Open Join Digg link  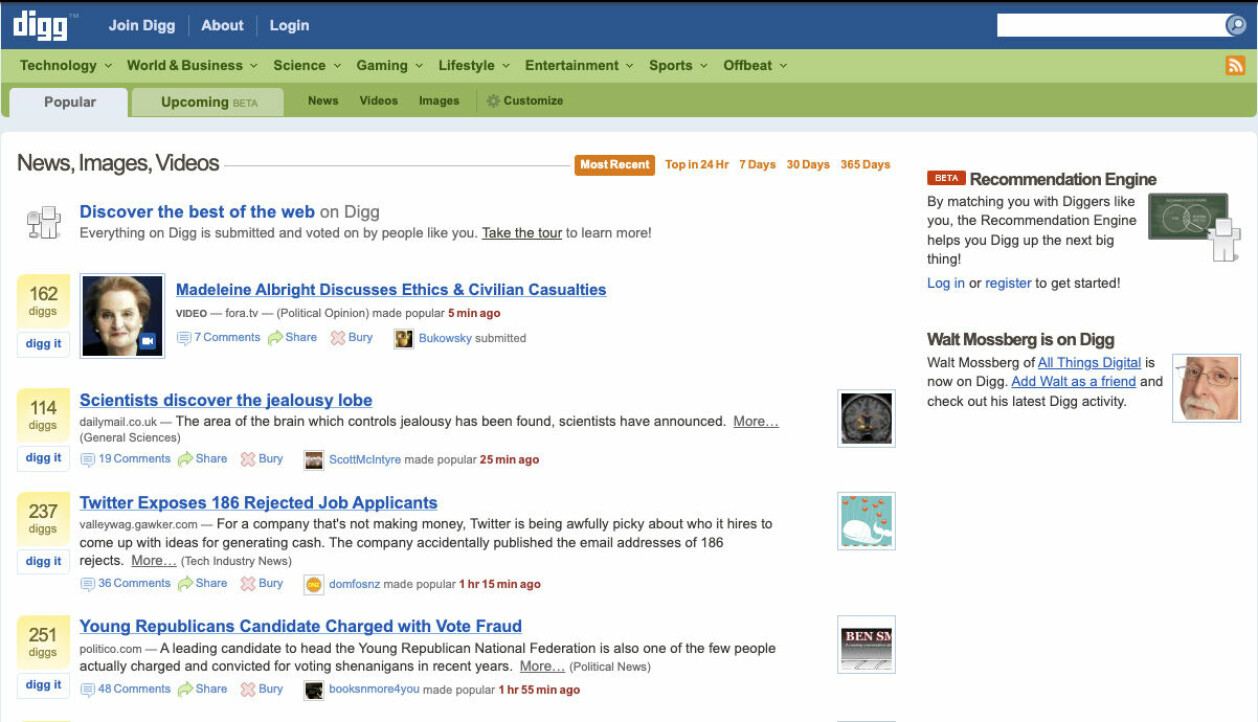click(x=142, y=26)
